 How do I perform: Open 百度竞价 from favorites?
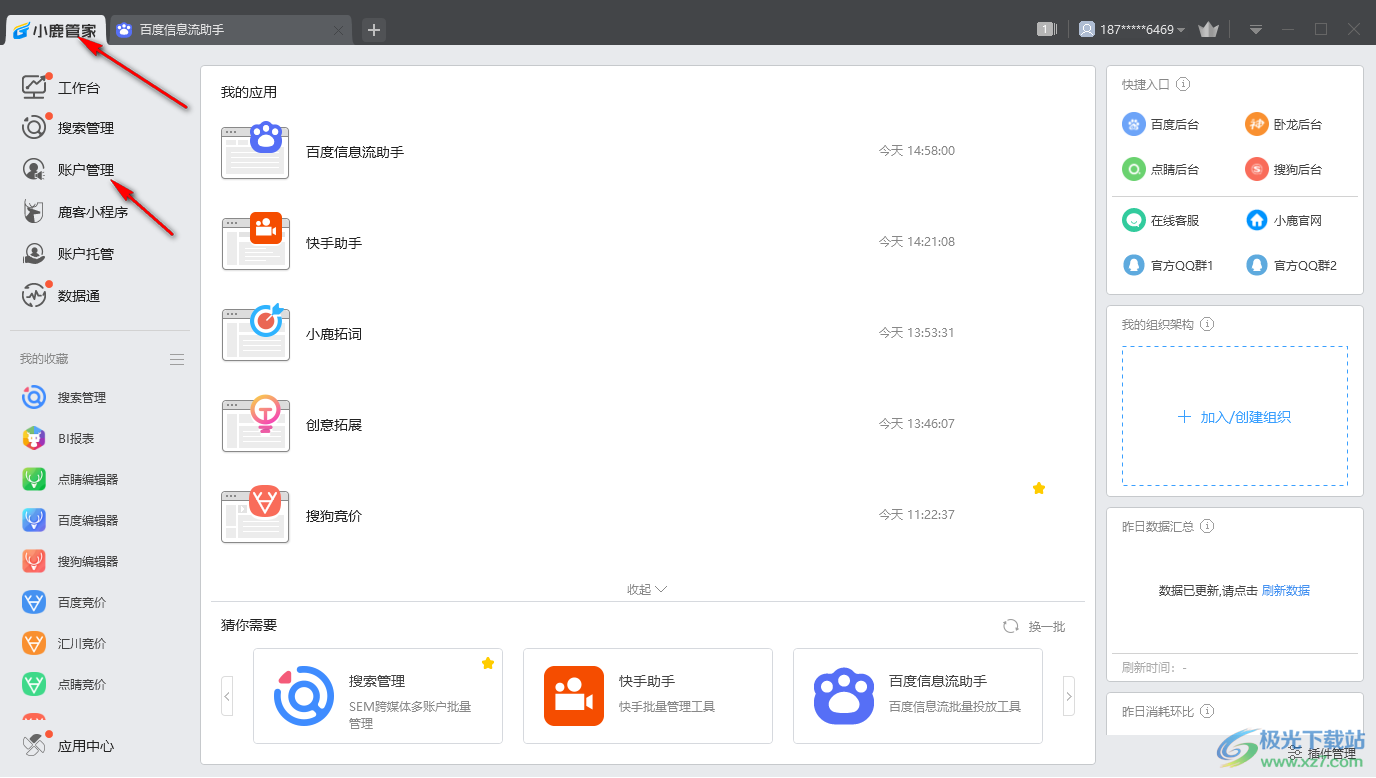(x=65, y=602)
